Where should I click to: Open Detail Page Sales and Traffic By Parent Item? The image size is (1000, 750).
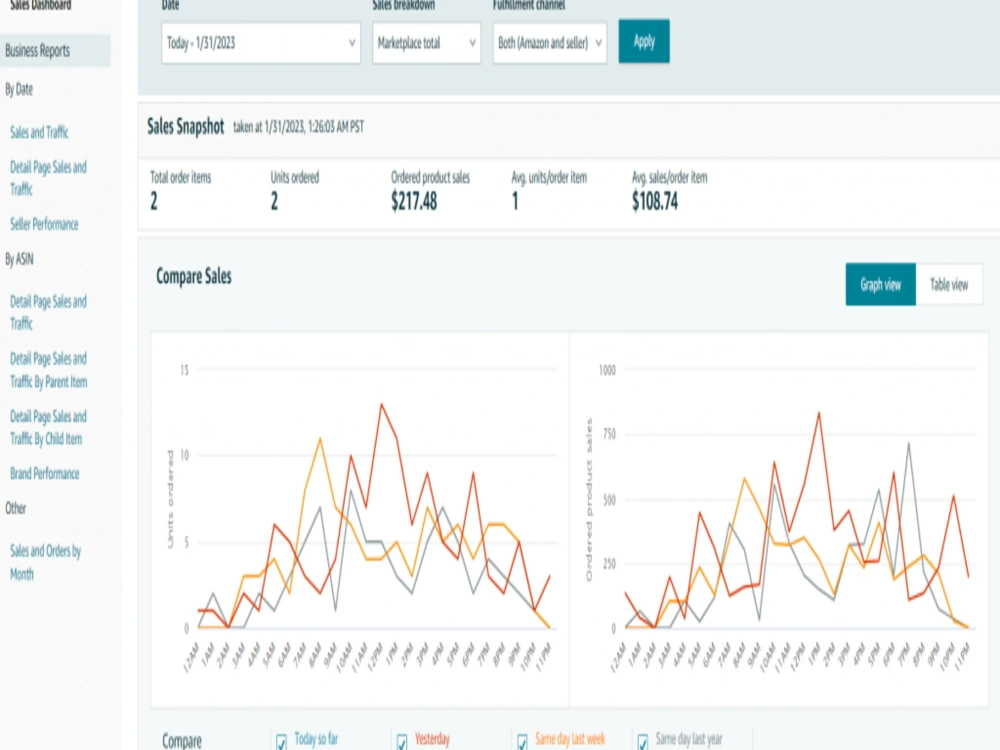48,370
